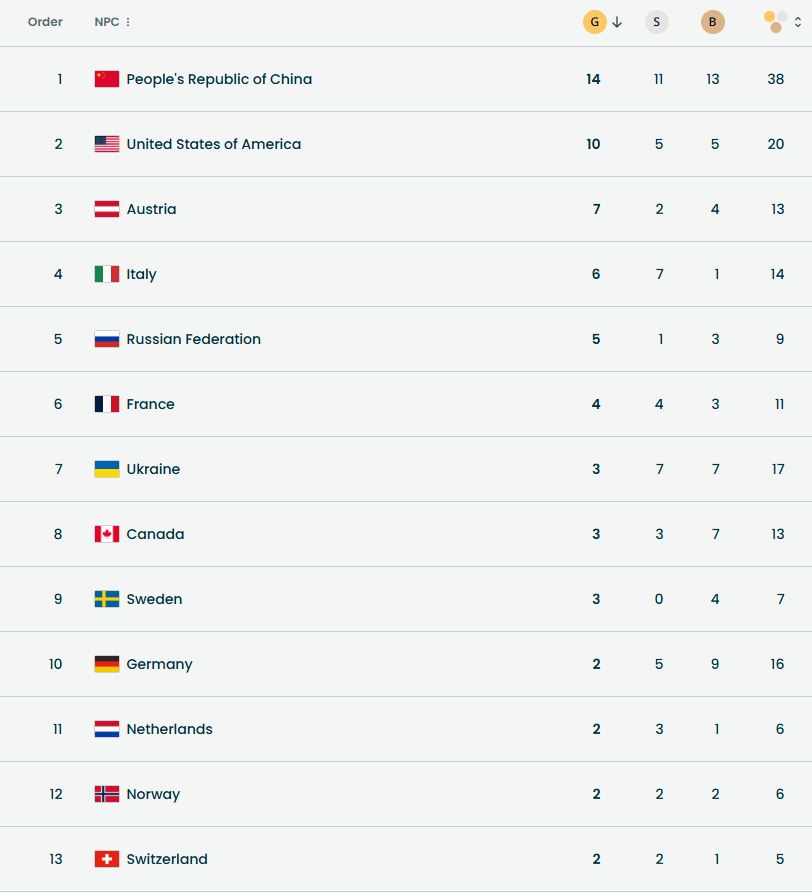Expand total medals sort chevron
The width and height of the screenshot is (812, 893).
[x=798, y=22]
